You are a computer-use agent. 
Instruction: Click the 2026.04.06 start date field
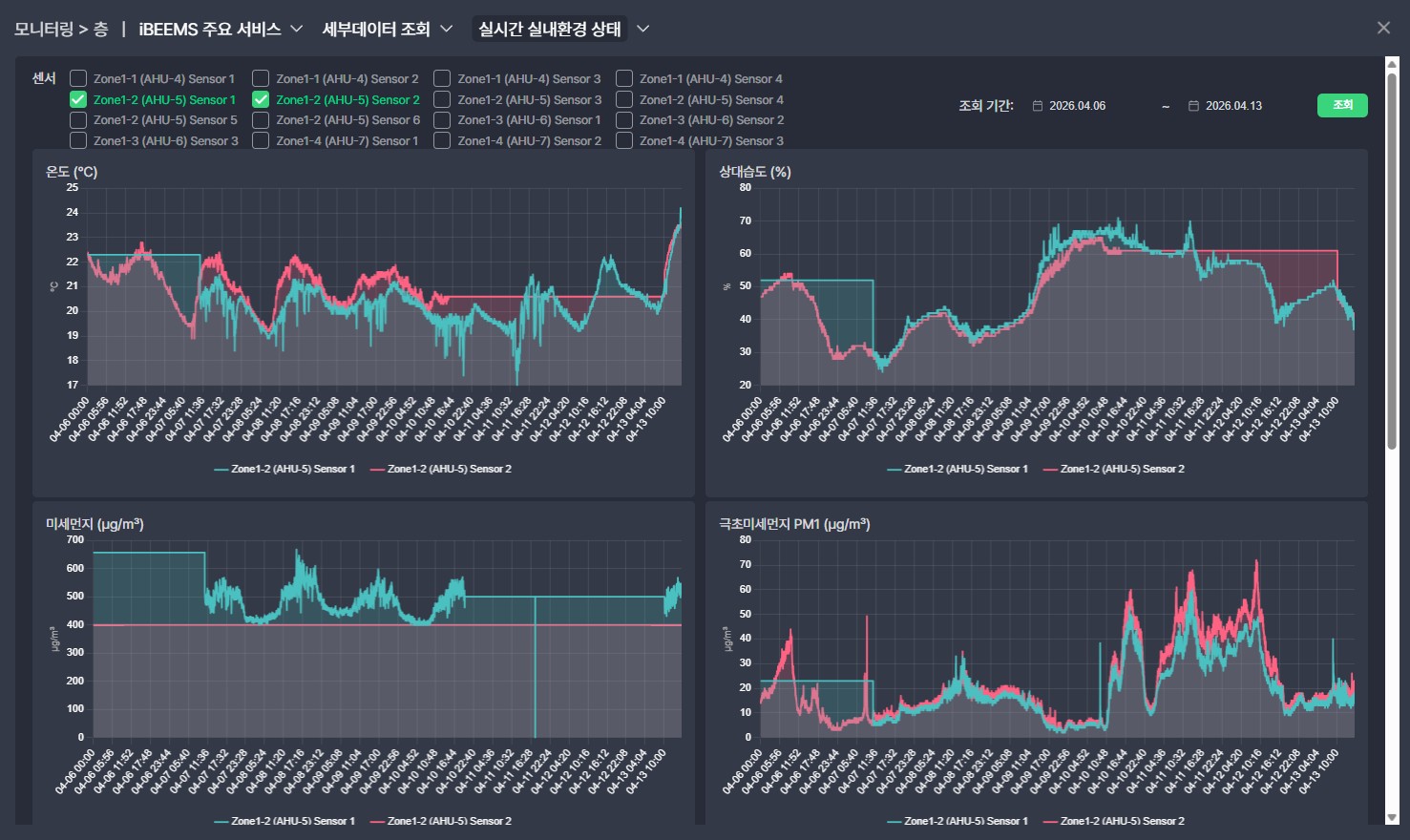pos(1077,106)
